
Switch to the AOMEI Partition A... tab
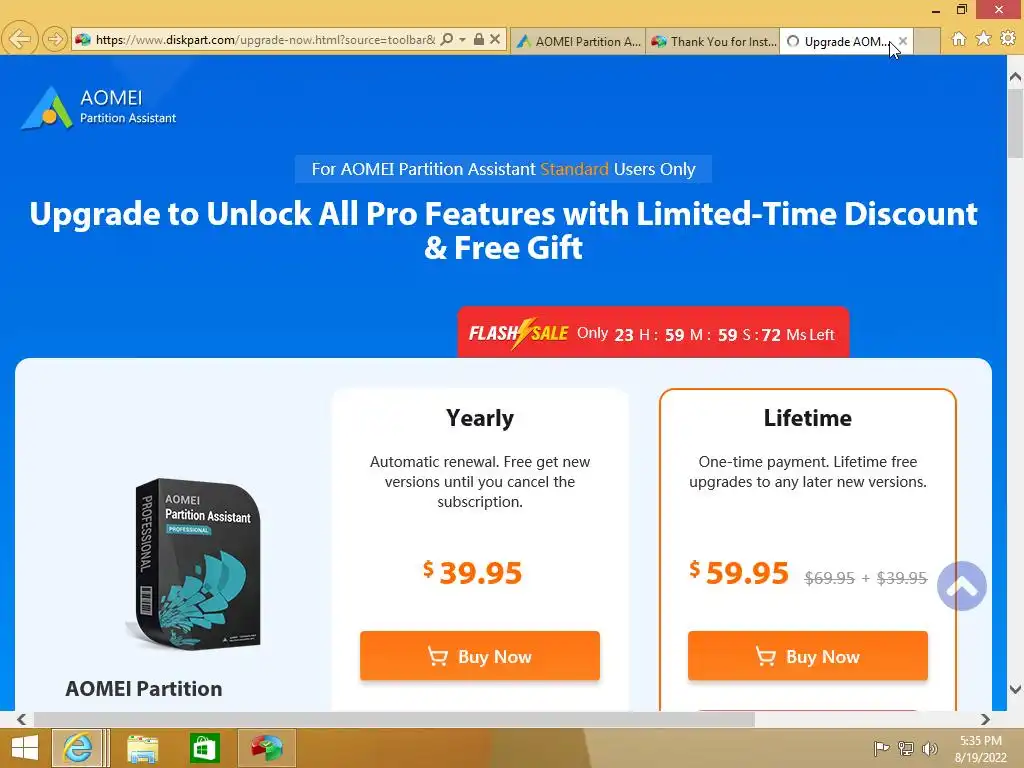(578, 41)
